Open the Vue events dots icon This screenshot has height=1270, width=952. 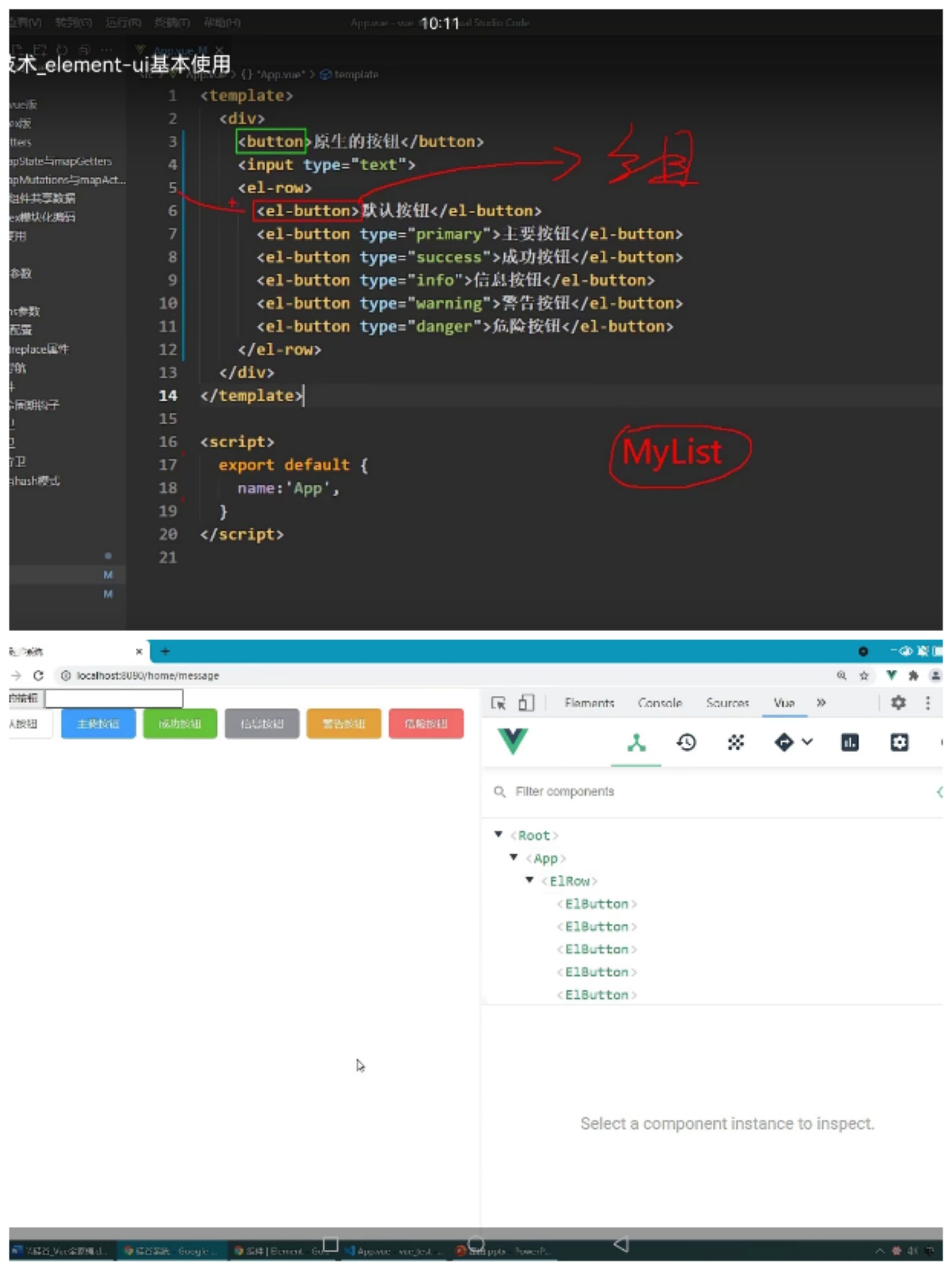coord(736,743)
